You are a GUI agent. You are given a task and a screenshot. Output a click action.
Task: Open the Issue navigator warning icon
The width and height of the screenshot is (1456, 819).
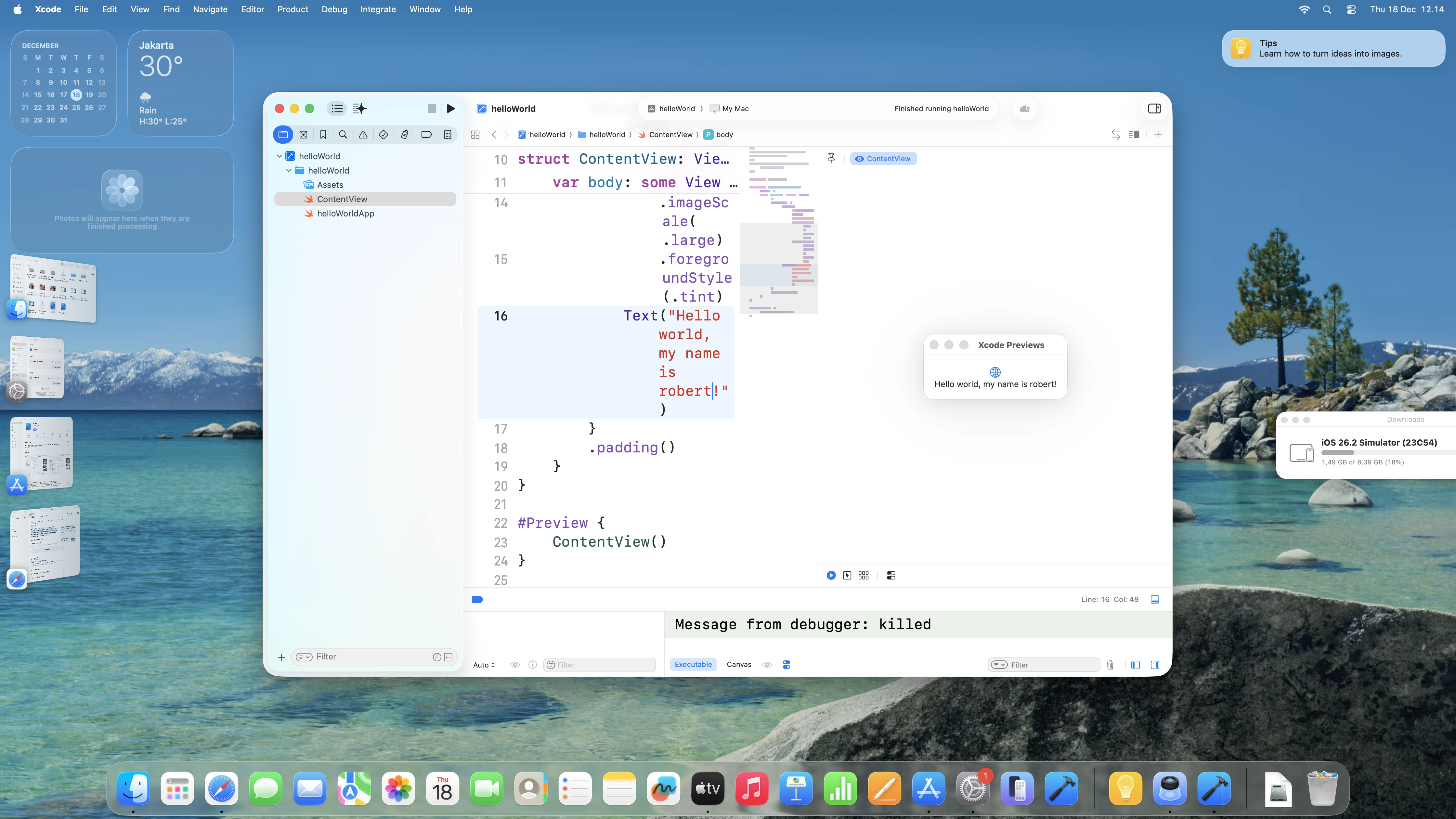point(363,135)
